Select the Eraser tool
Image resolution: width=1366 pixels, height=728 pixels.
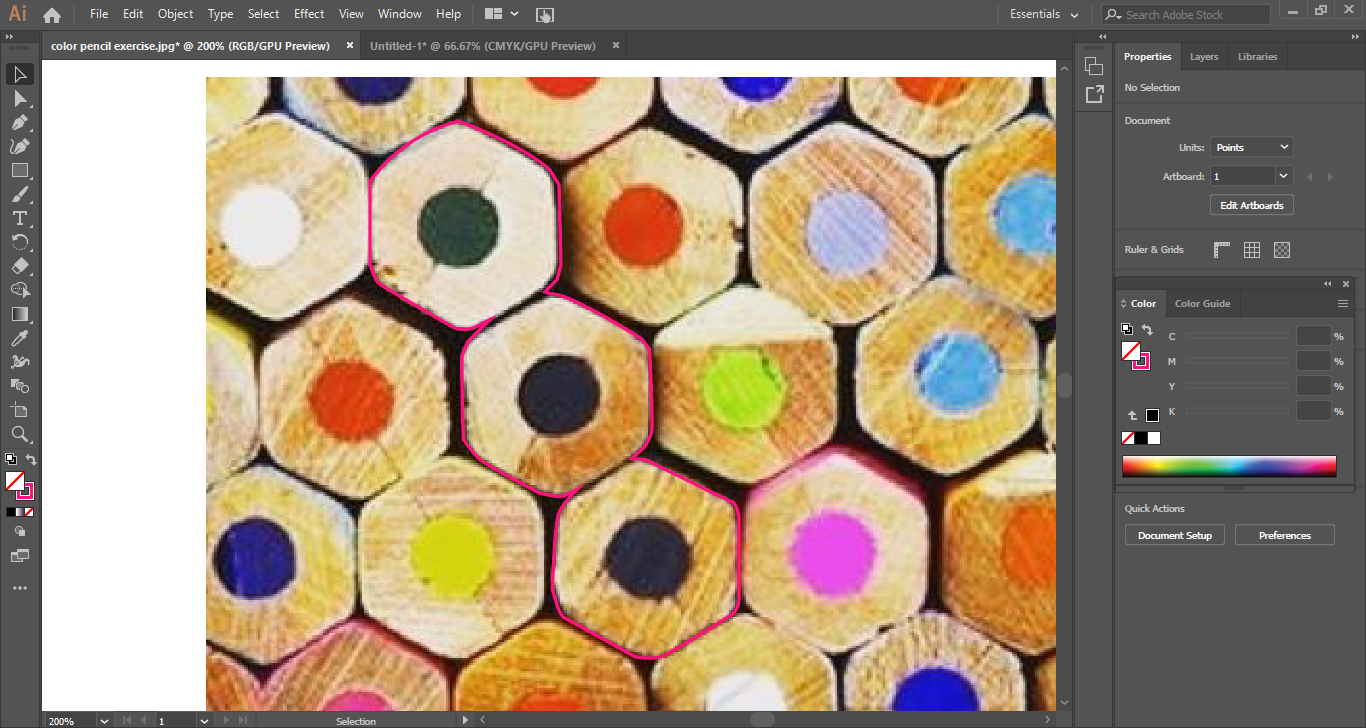[19, 266]
